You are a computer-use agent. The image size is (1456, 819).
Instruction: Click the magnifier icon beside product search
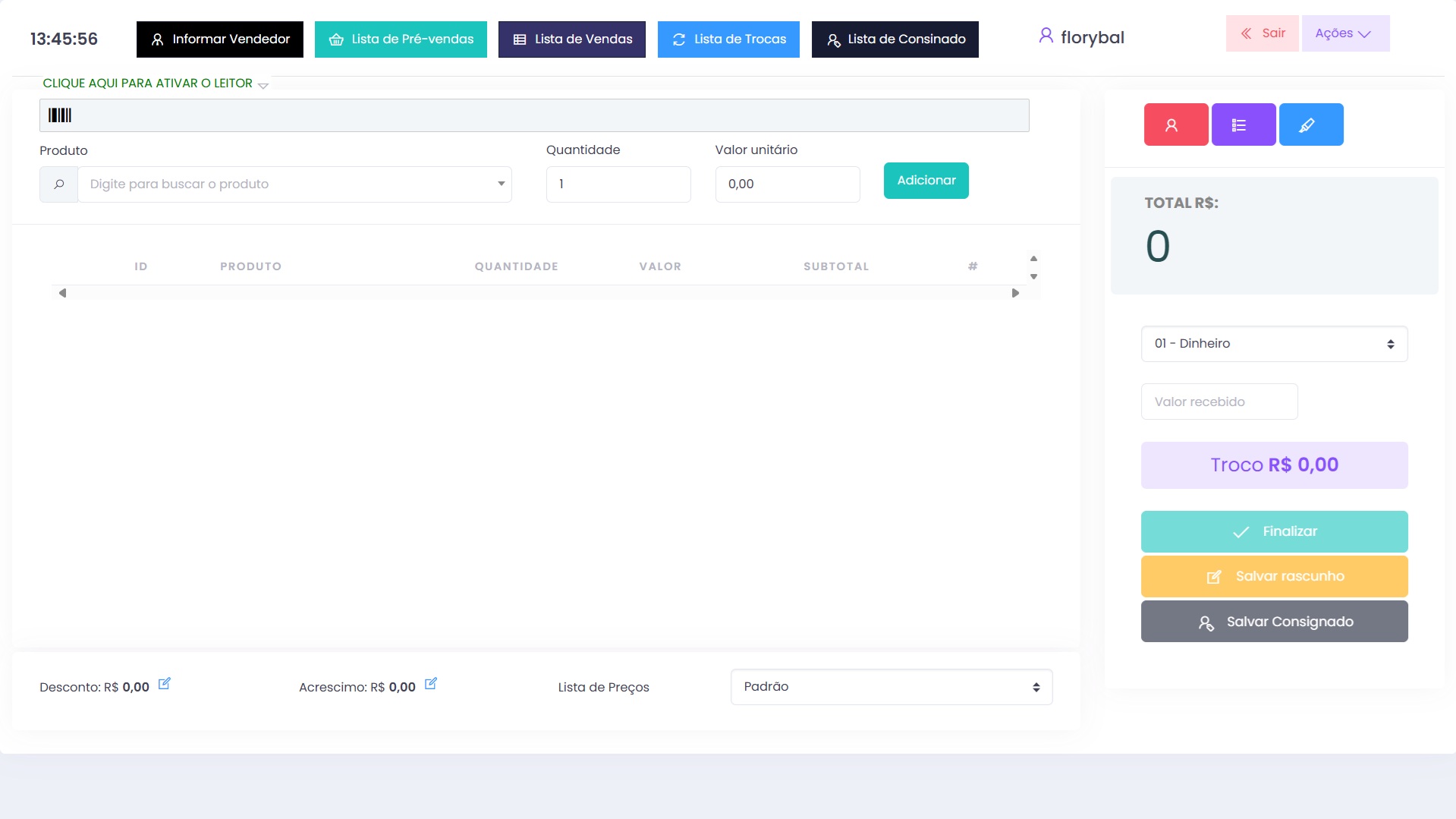coord(59,184)
